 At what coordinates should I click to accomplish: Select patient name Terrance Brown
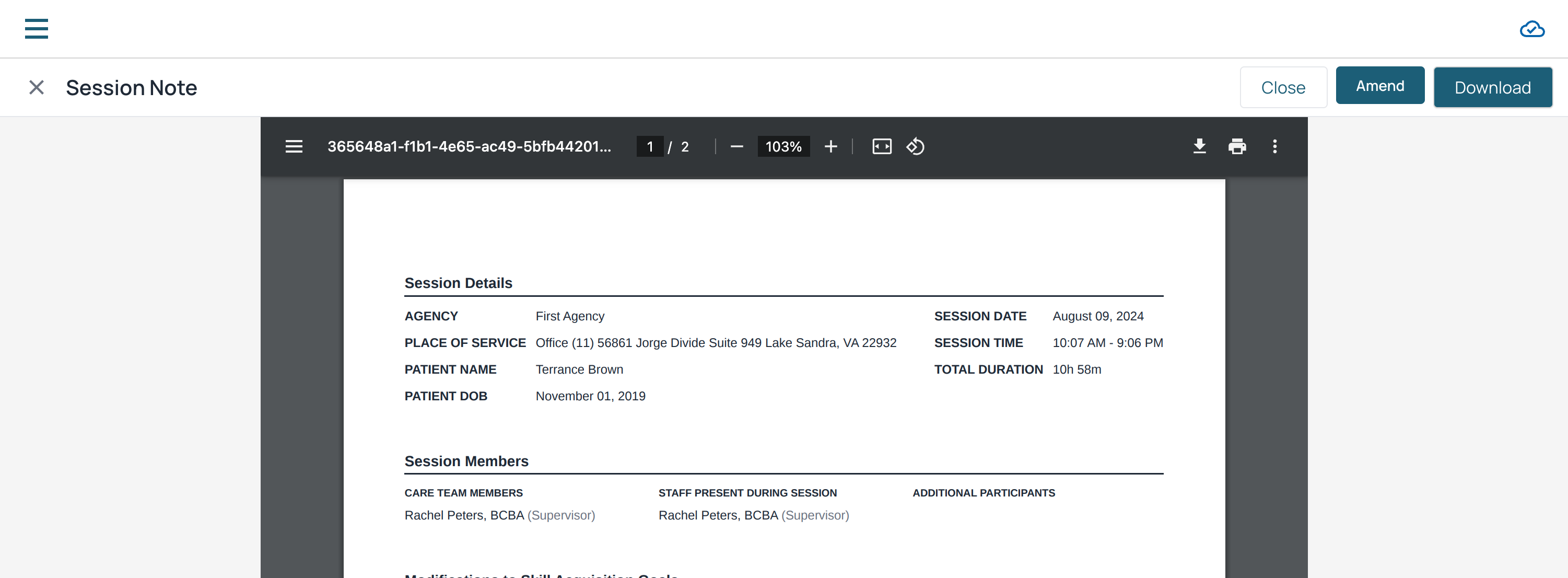click(579, 369)
